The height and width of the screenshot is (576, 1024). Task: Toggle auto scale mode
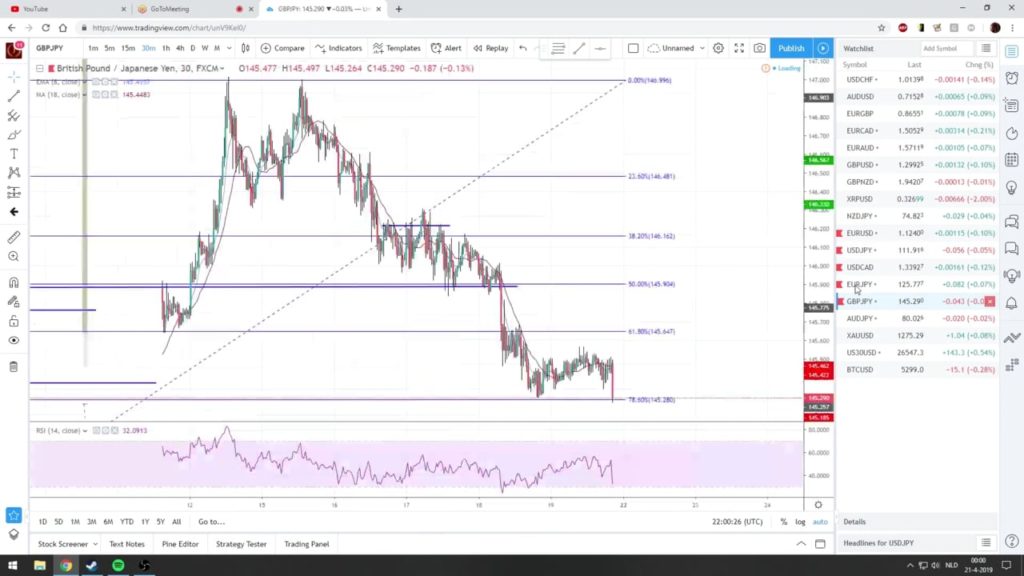820,522
